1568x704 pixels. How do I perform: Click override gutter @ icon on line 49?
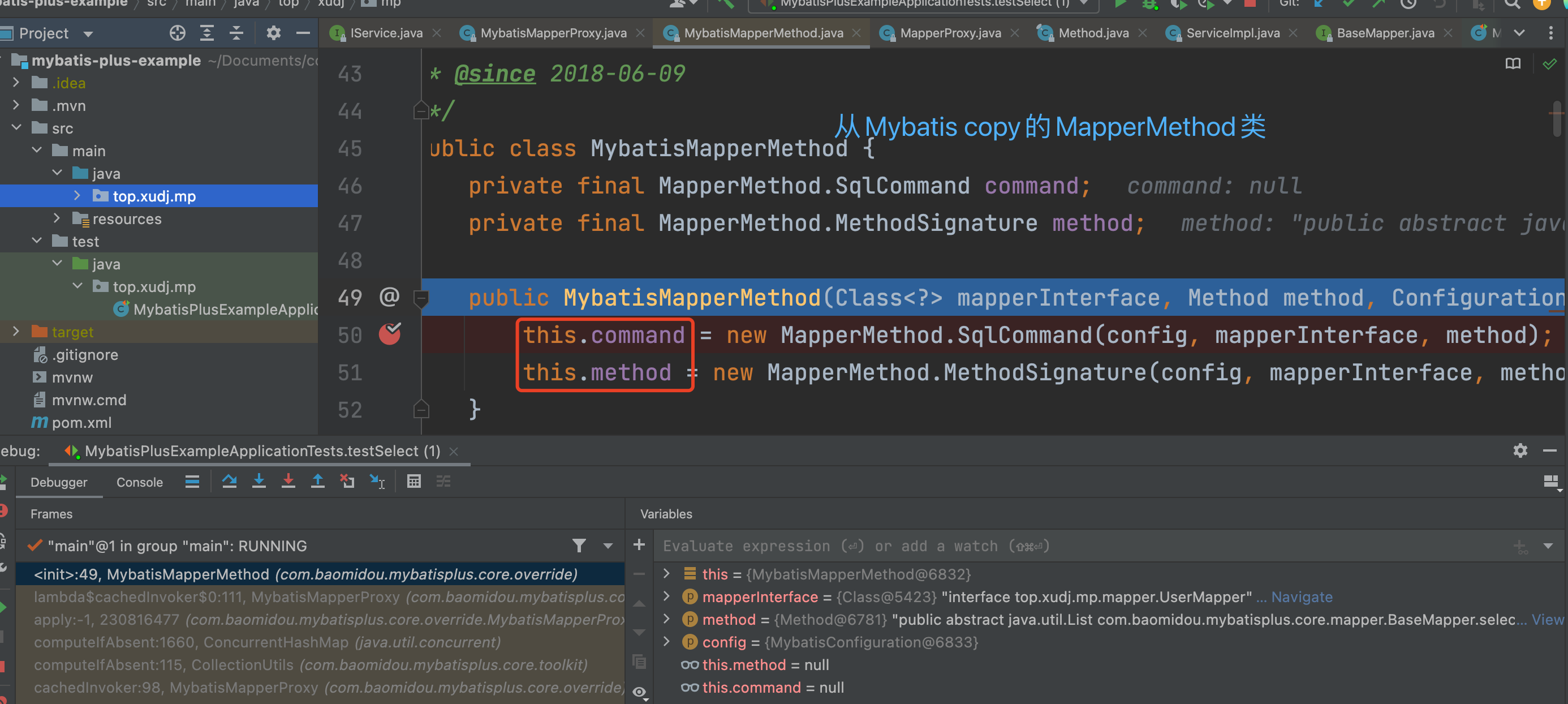point(390,297)
